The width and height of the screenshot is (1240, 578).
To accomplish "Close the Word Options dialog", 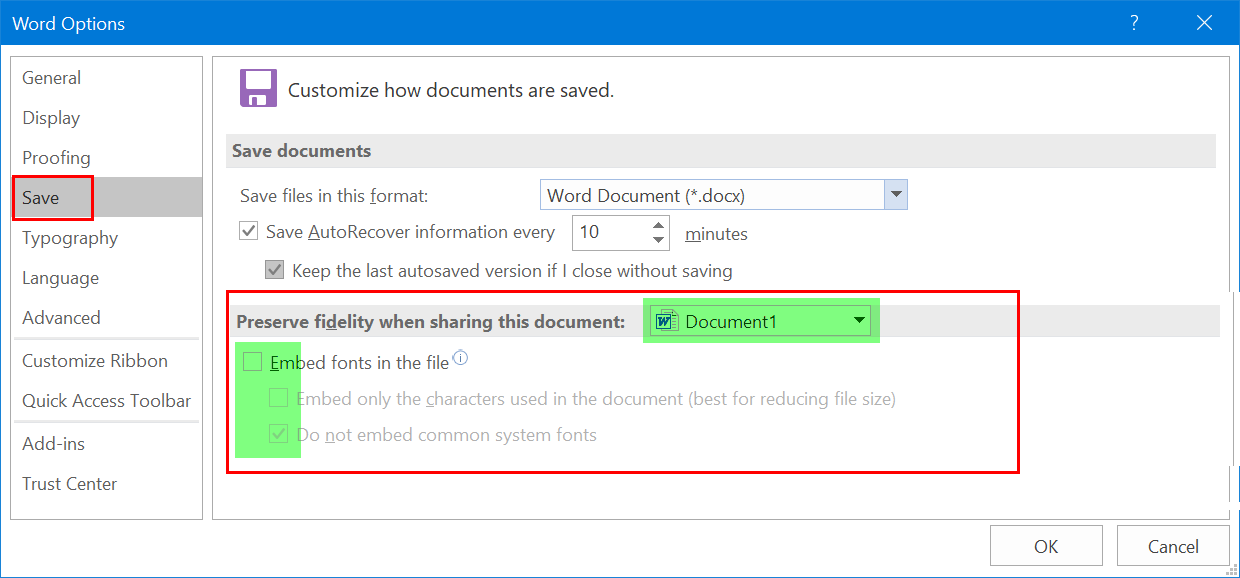I will pyautogui.click(x=1203, y=23).
